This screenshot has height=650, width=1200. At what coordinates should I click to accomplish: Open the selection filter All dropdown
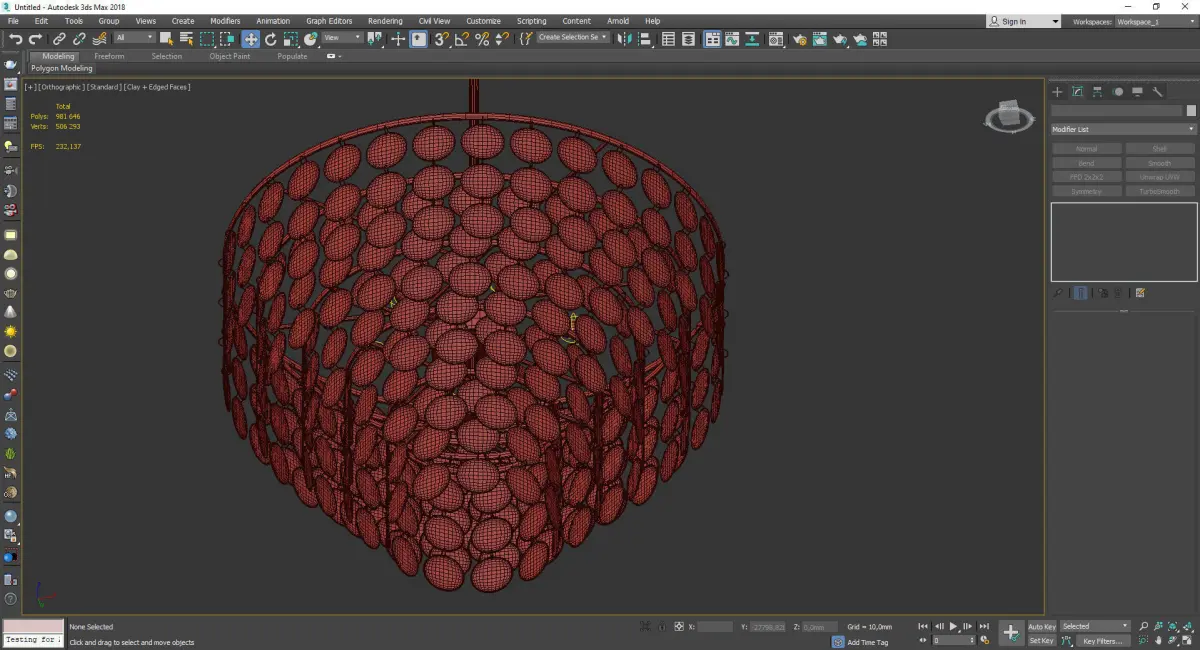[134, 38]
